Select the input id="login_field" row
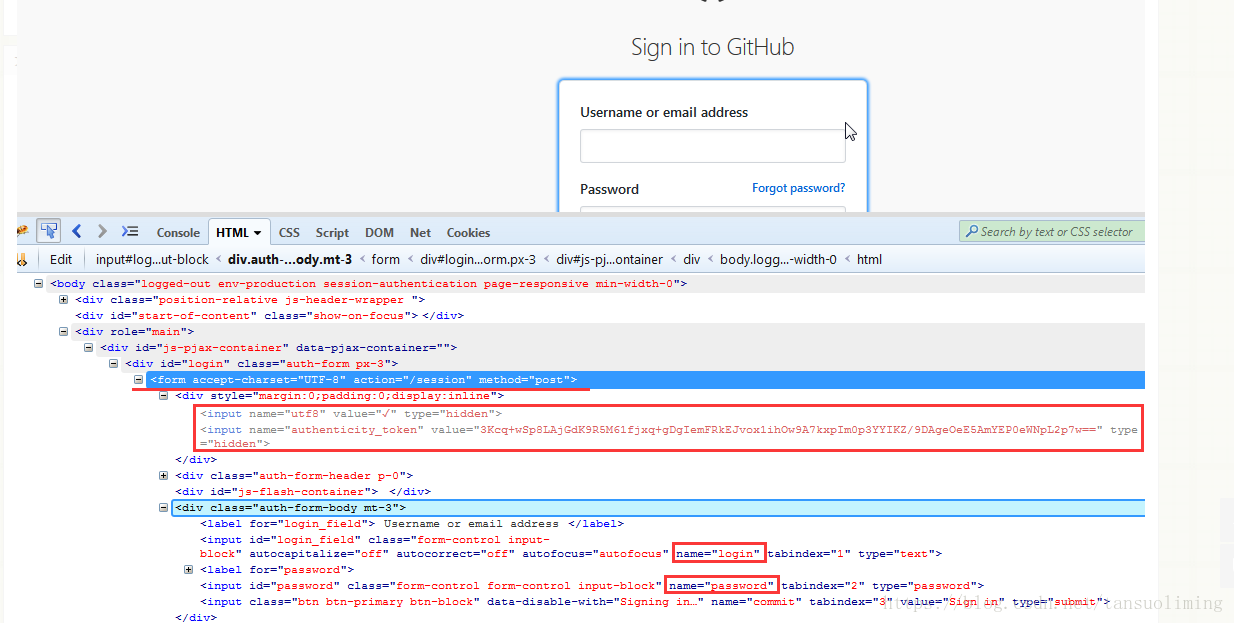 [571, 546]
